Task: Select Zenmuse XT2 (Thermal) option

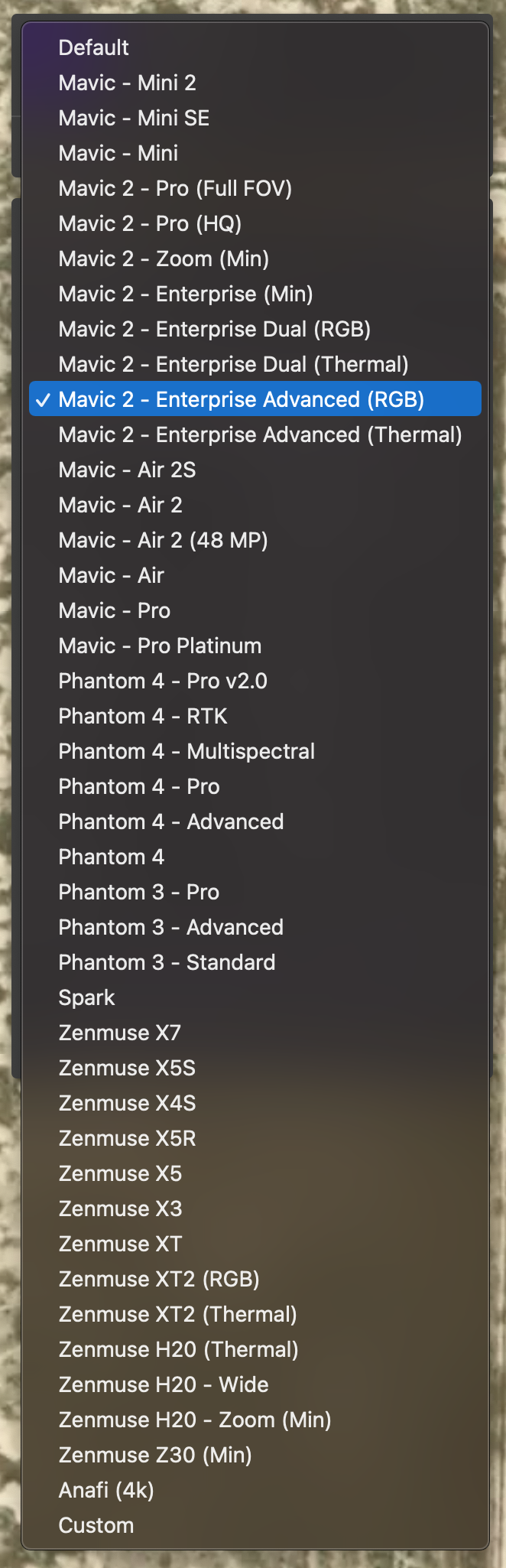Action: point(255,1314)
